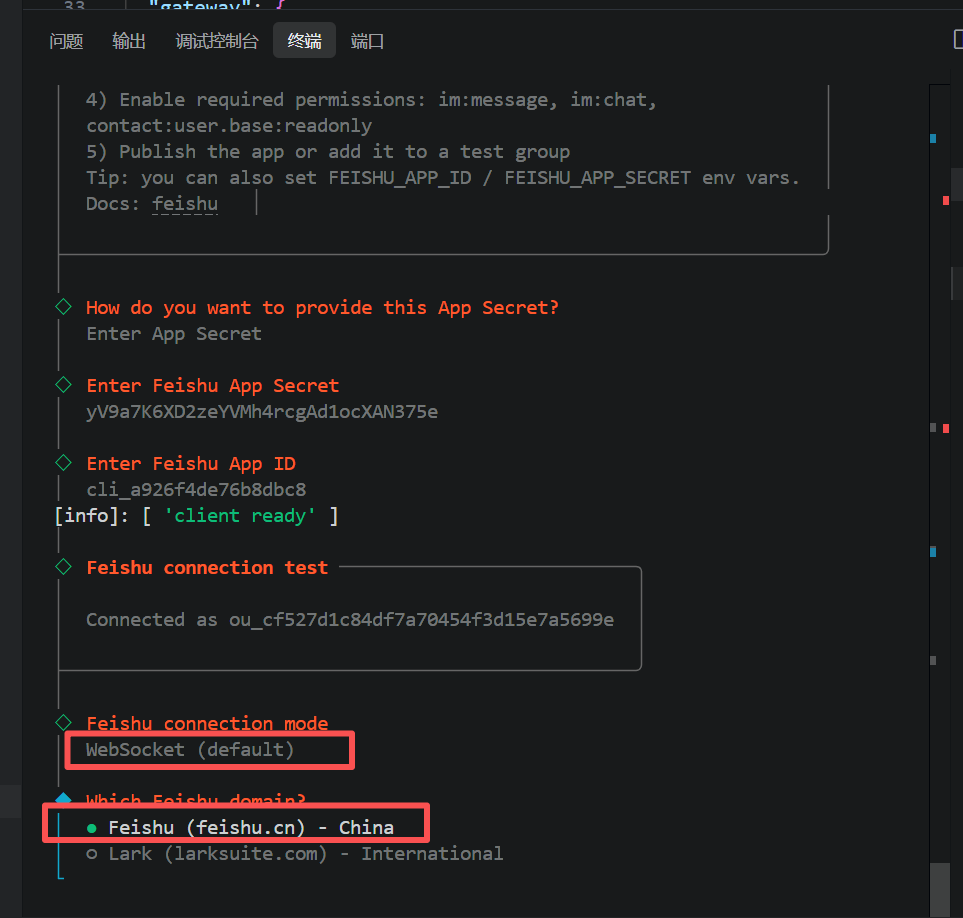Click the diamond next to 'Enter Feishu App ID'
Image resolution: width=963 pixels, height=918 pixels.
[x=64, y=463]
